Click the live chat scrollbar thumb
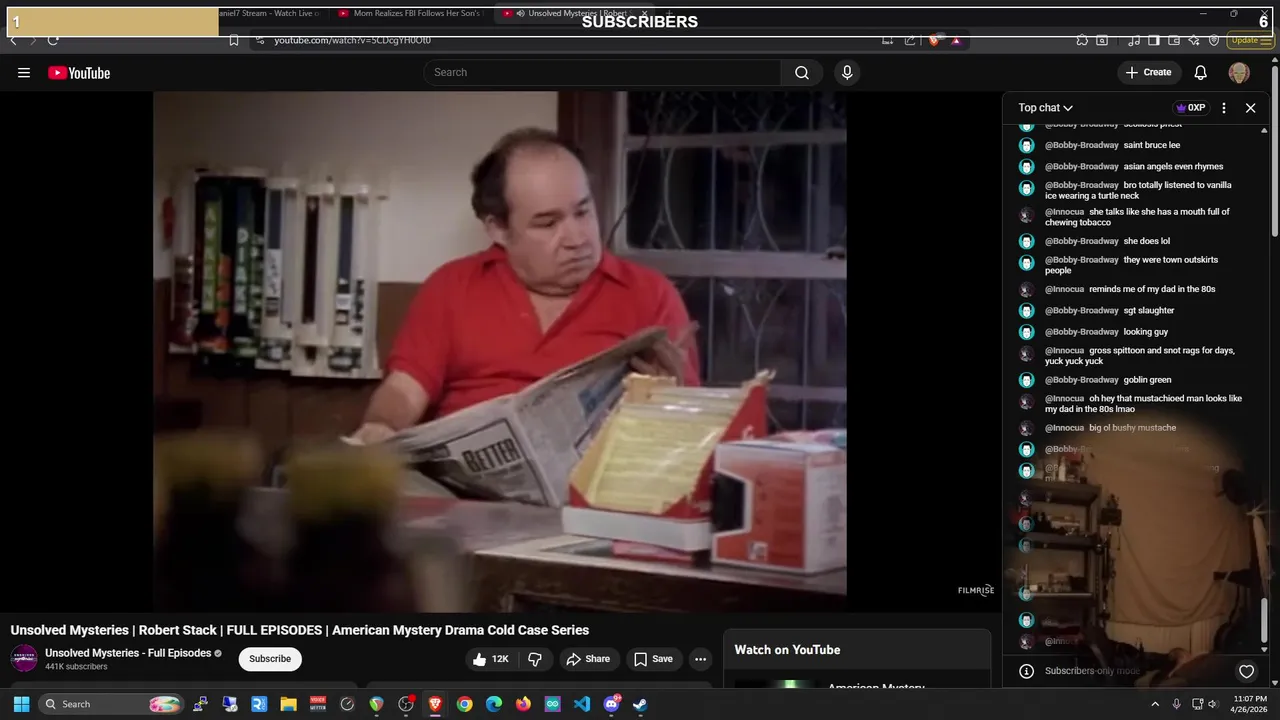 (1265, 620)
